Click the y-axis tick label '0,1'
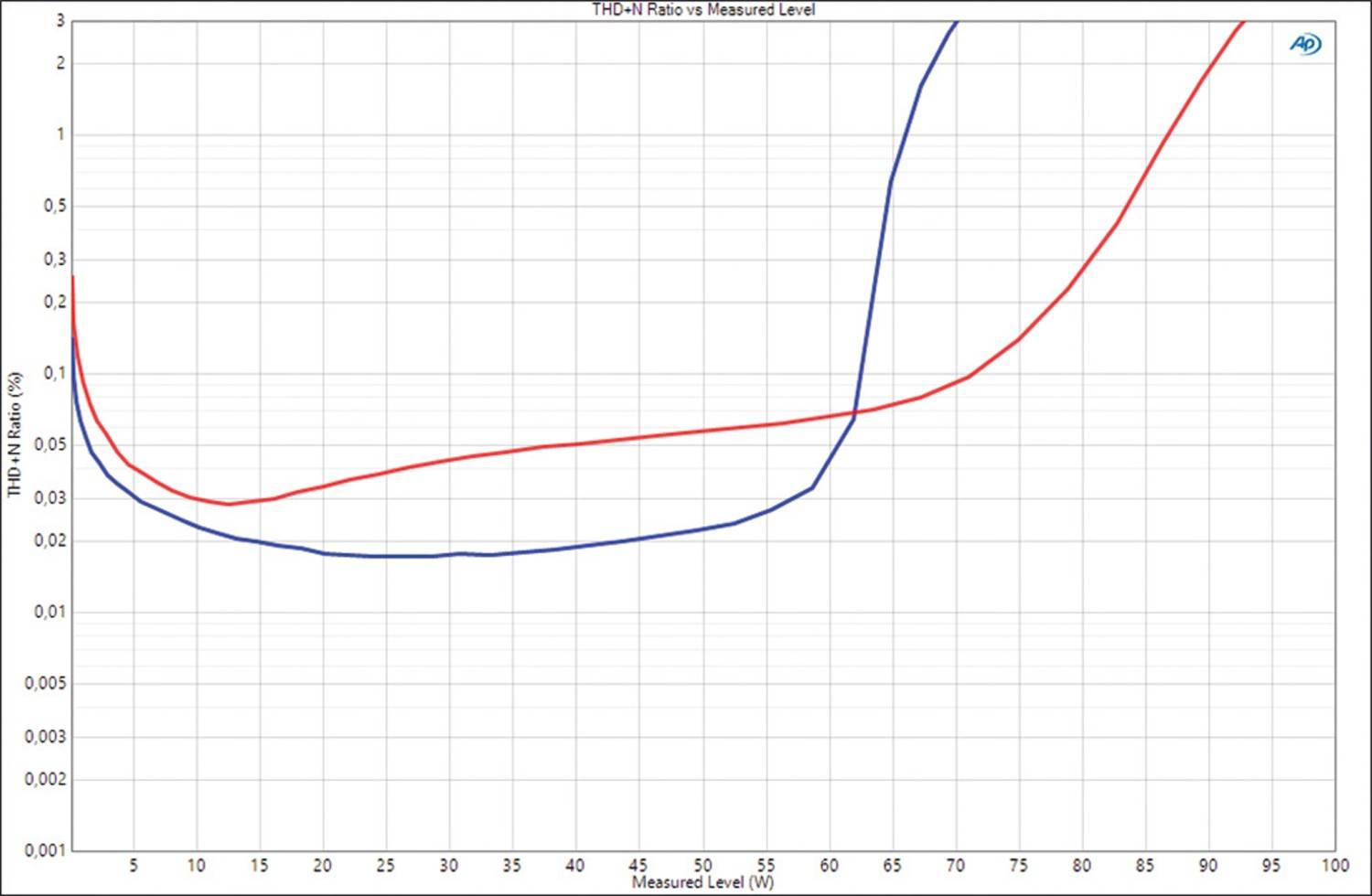This screenshot has height=896, width=1372. point(55,373)
